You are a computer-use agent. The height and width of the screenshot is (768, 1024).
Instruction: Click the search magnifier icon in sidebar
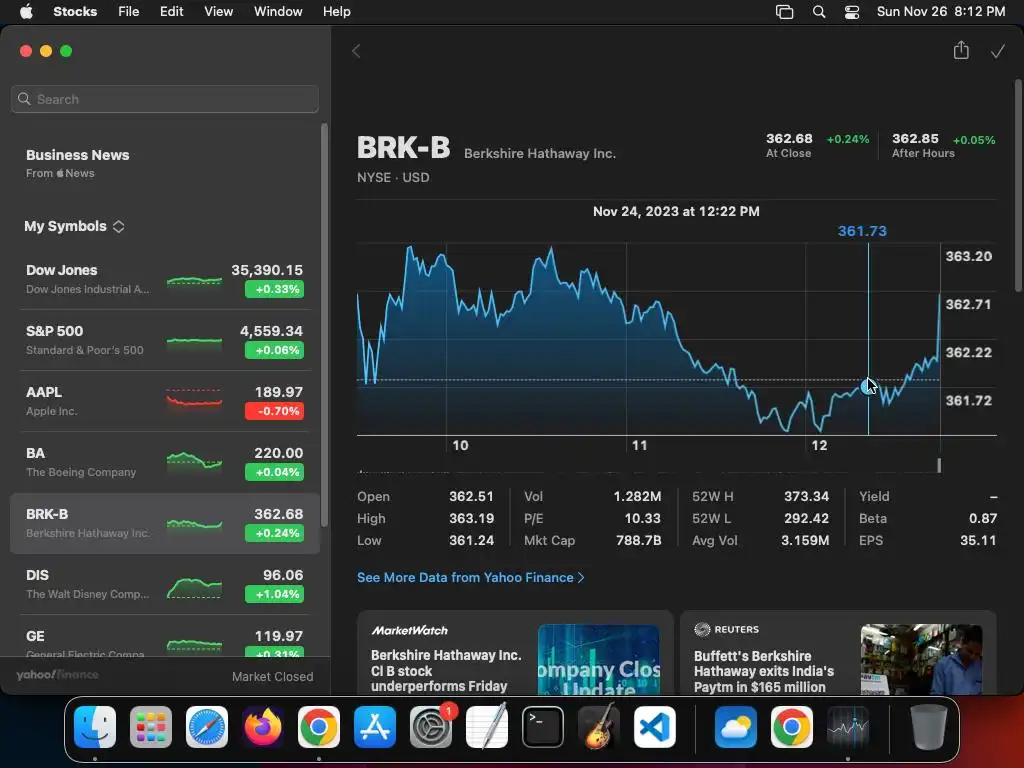24,99
